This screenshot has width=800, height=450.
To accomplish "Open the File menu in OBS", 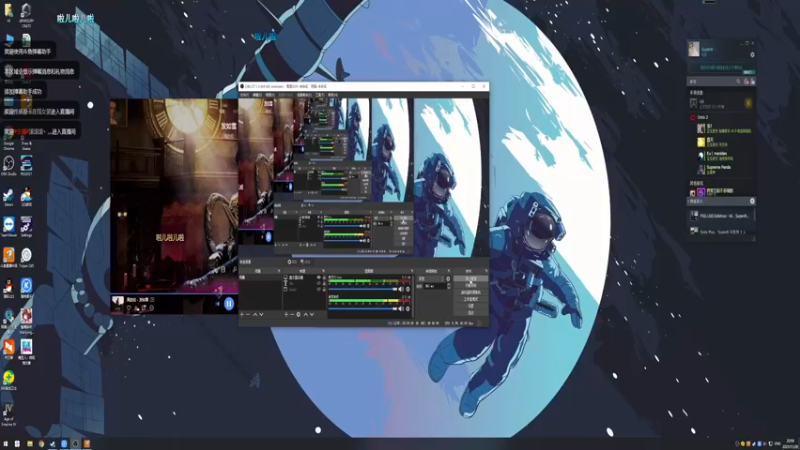I will coord(244,95).
